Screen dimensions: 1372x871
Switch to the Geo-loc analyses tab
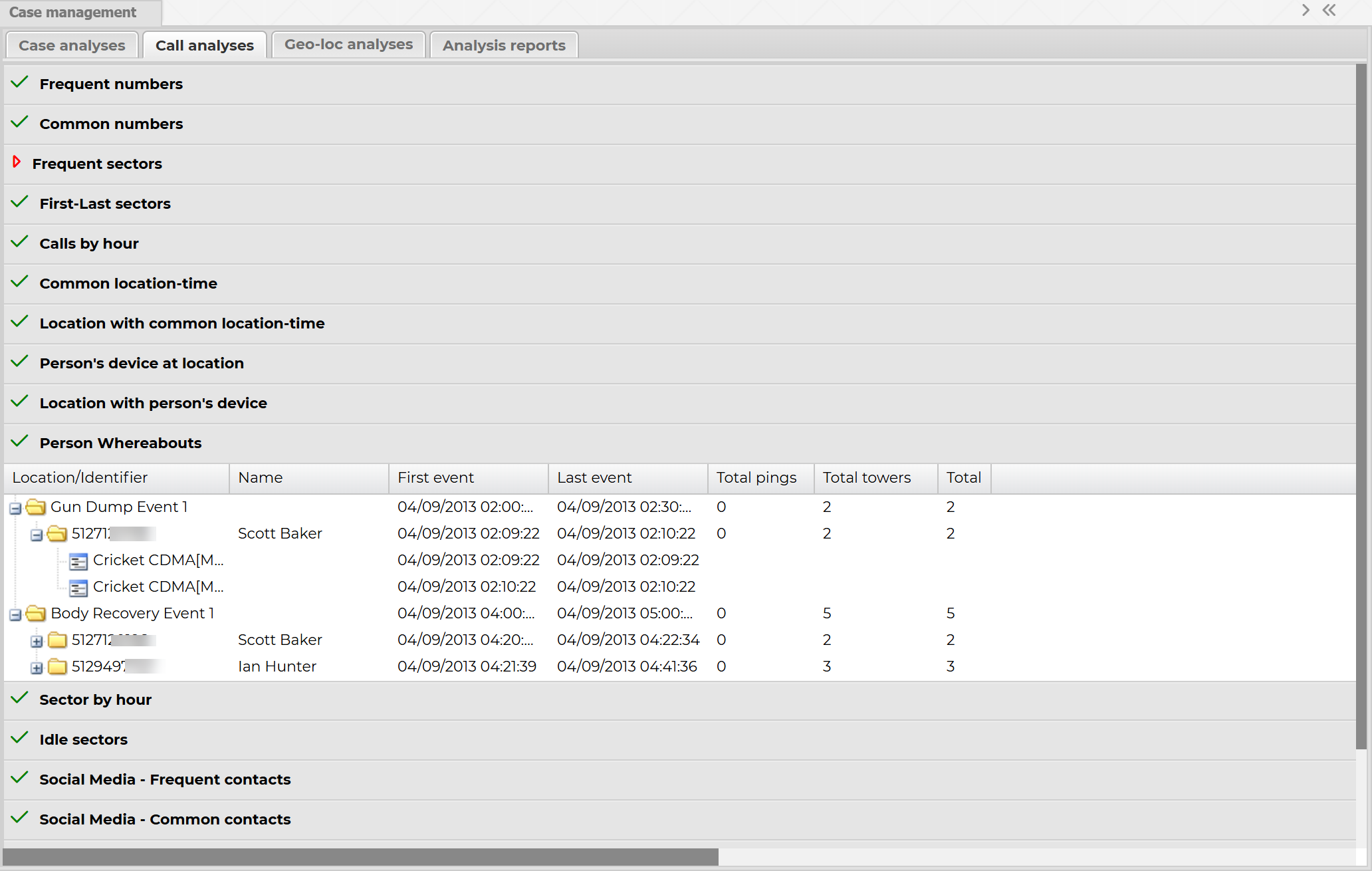[348, 45]
